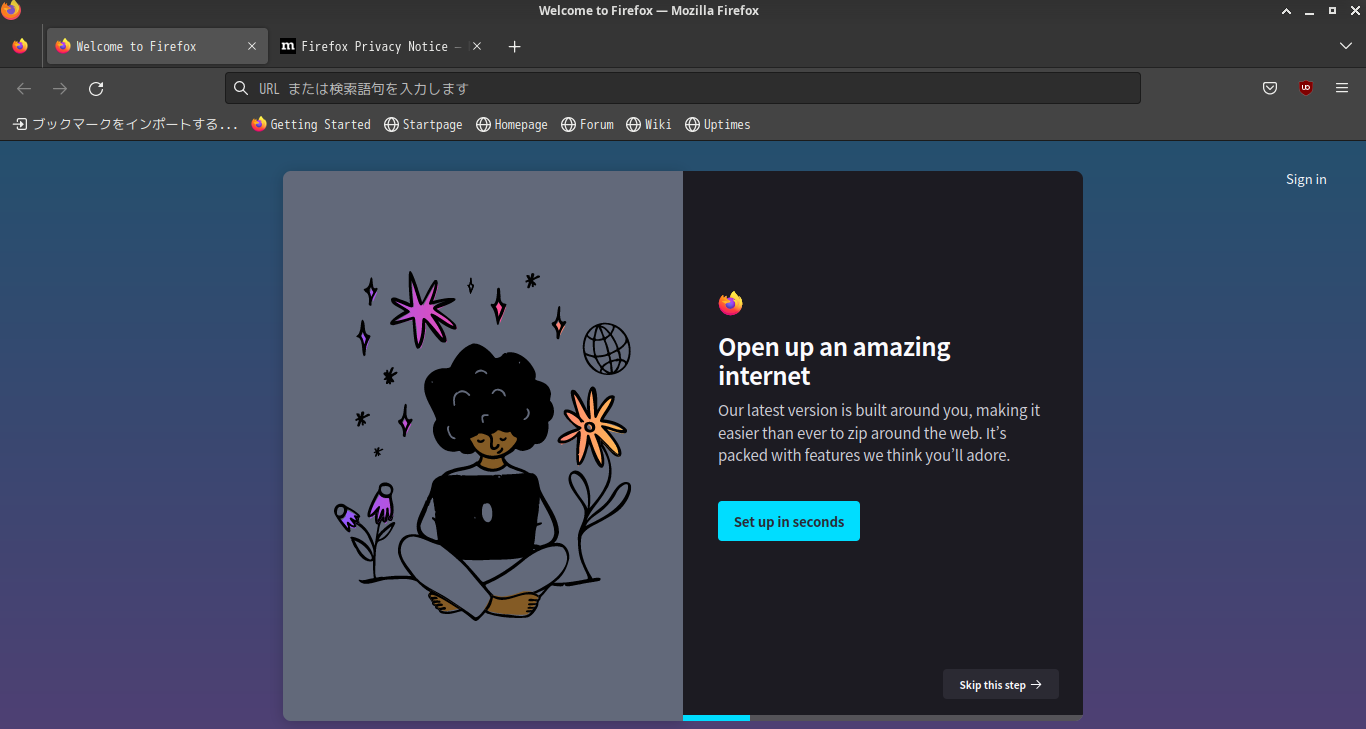
Task: Reload the current page
Action: point(96,89)
